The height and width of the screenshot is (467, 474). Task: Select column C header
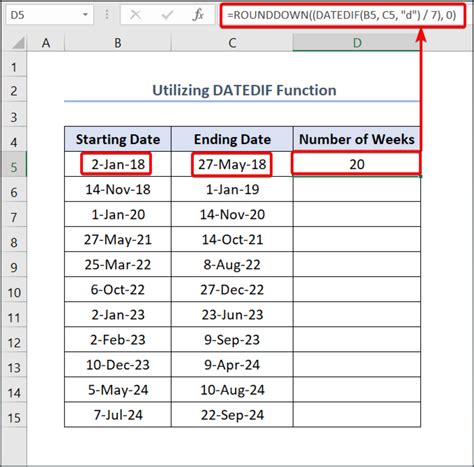click(232, 43)
